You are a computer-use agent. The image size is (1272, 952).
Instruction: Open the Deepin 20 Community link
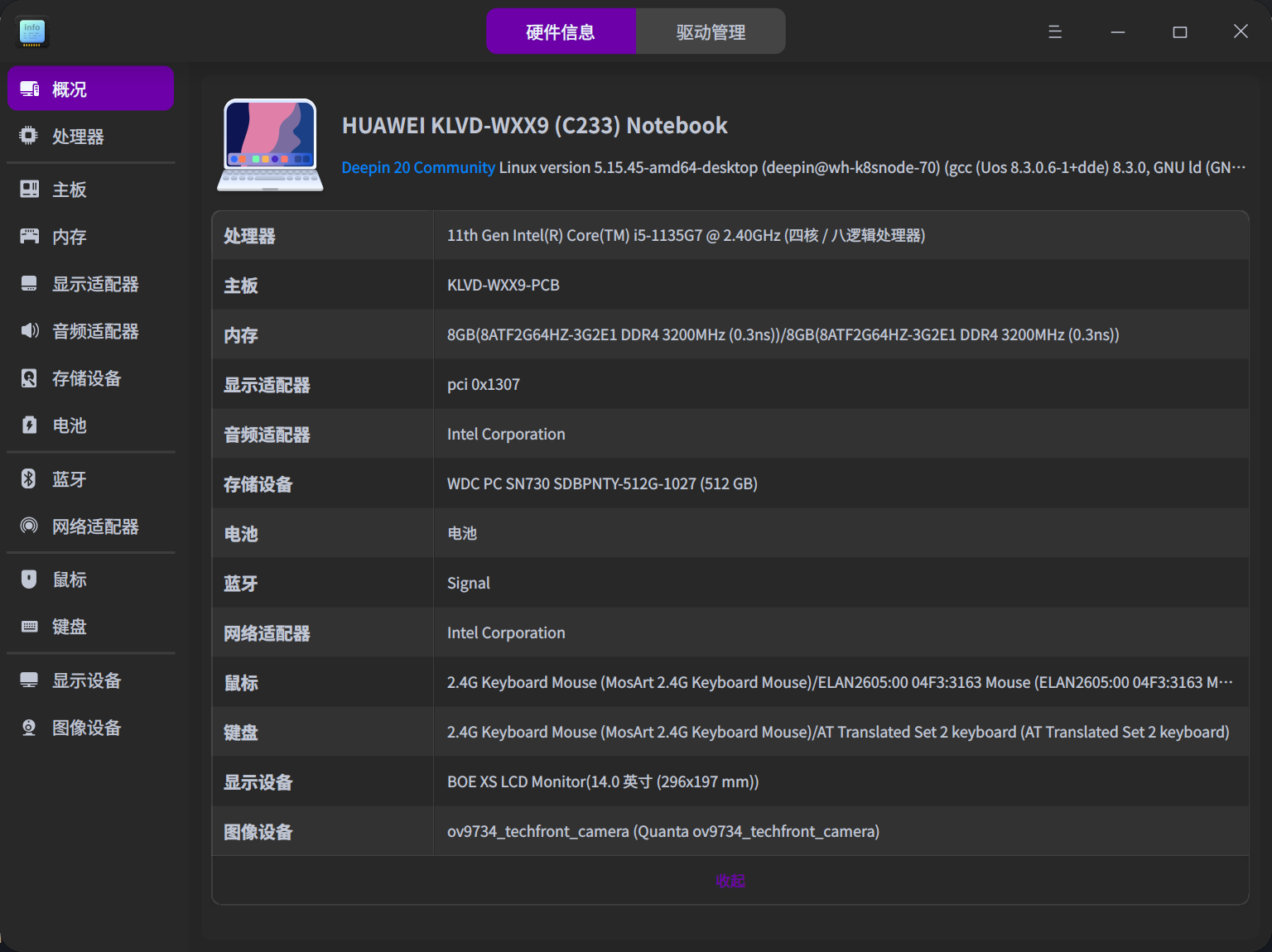pyautogui.click(x=418, y=167)
